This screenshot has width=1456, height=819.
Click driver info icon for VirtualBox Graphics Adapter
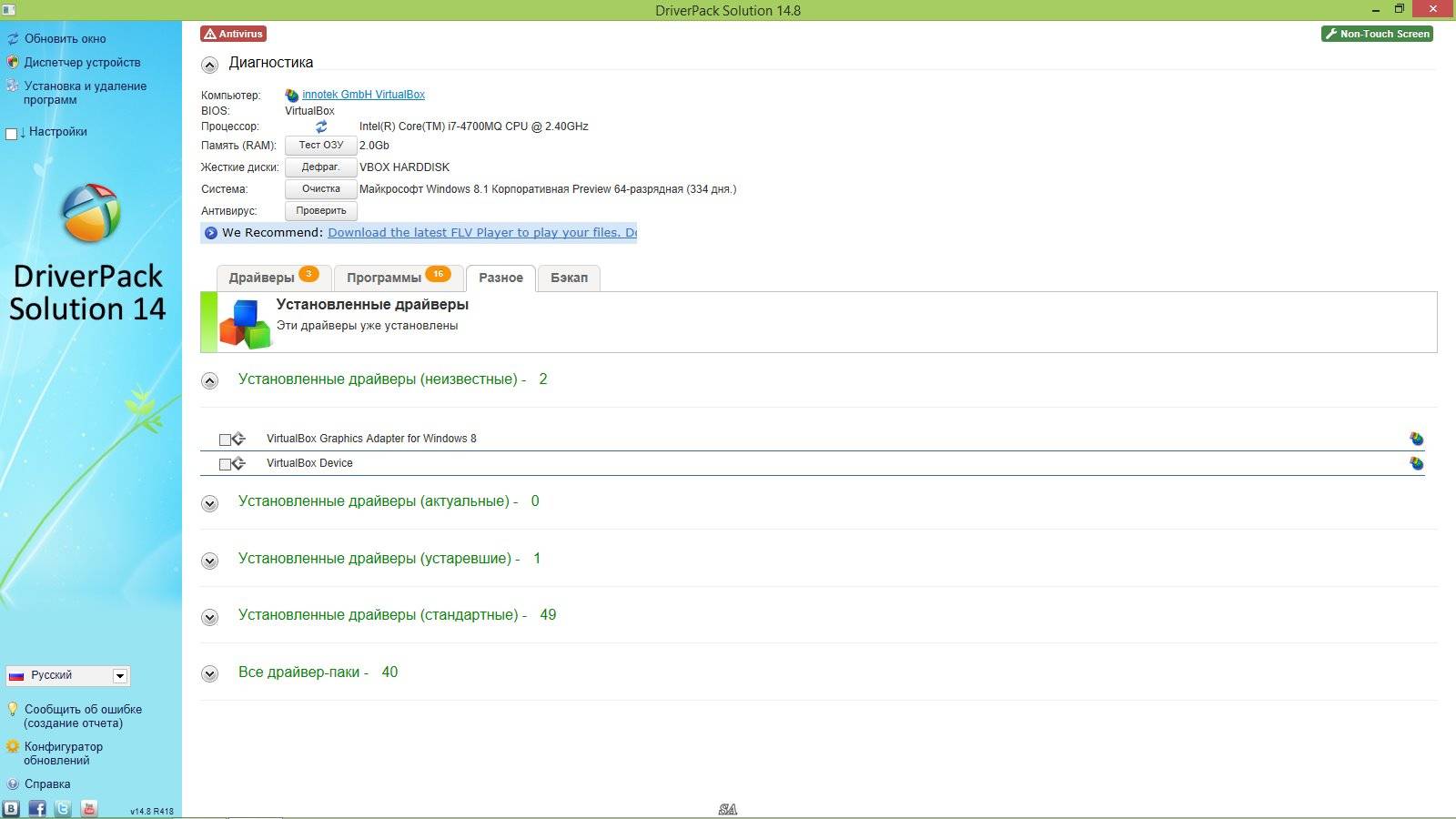pos(1417,439)
